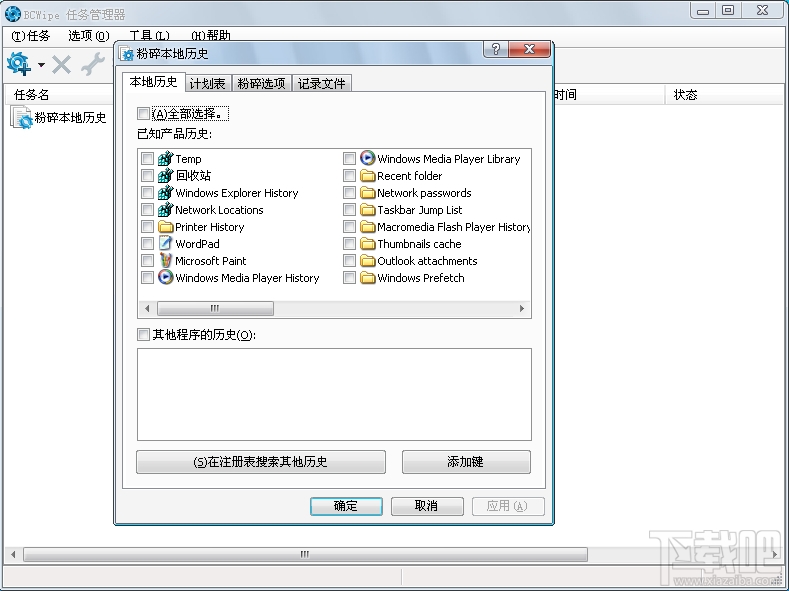Screen dimensions: 789x591
Task: Click the BCWipe application logo icon
Action: [x=13, y=14]
